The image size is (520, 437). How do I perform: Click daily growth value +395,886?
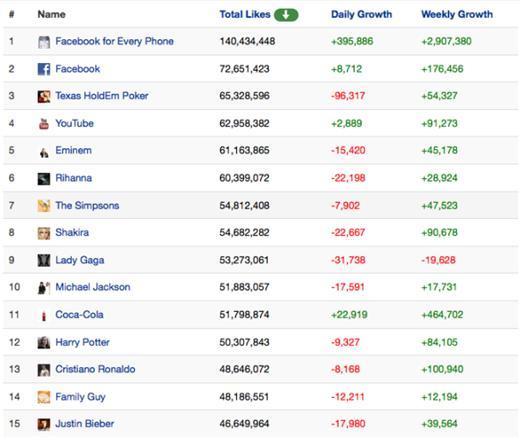352,41
